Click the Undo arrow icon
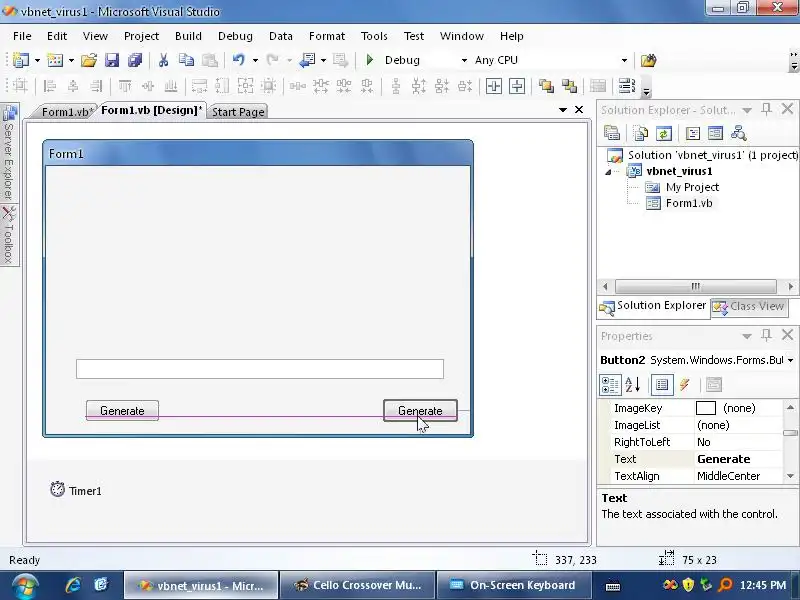This screenshot has width=800, height=600. [239, 60]
